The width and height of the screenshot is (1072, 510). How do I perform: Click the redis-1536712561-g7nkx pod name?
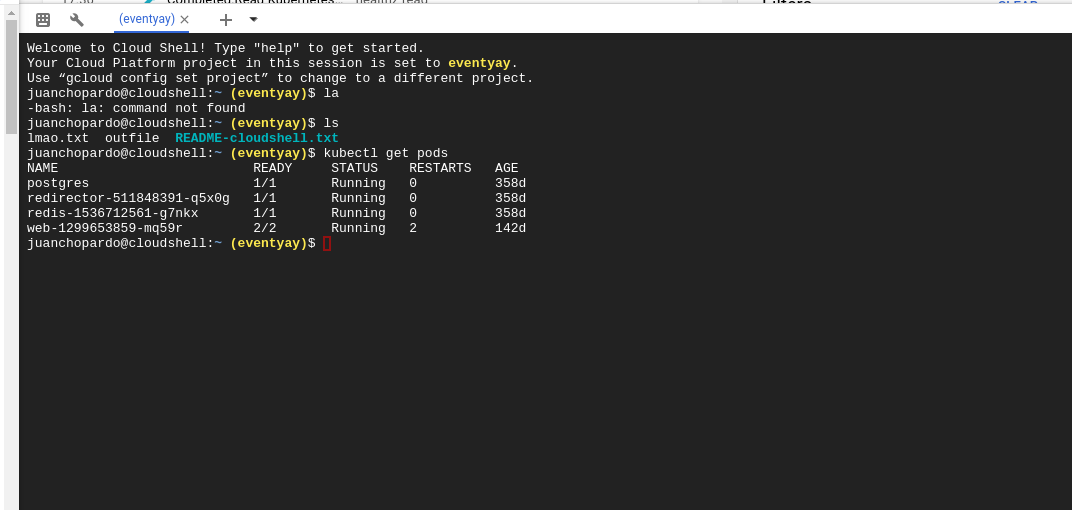click(113, 213)
